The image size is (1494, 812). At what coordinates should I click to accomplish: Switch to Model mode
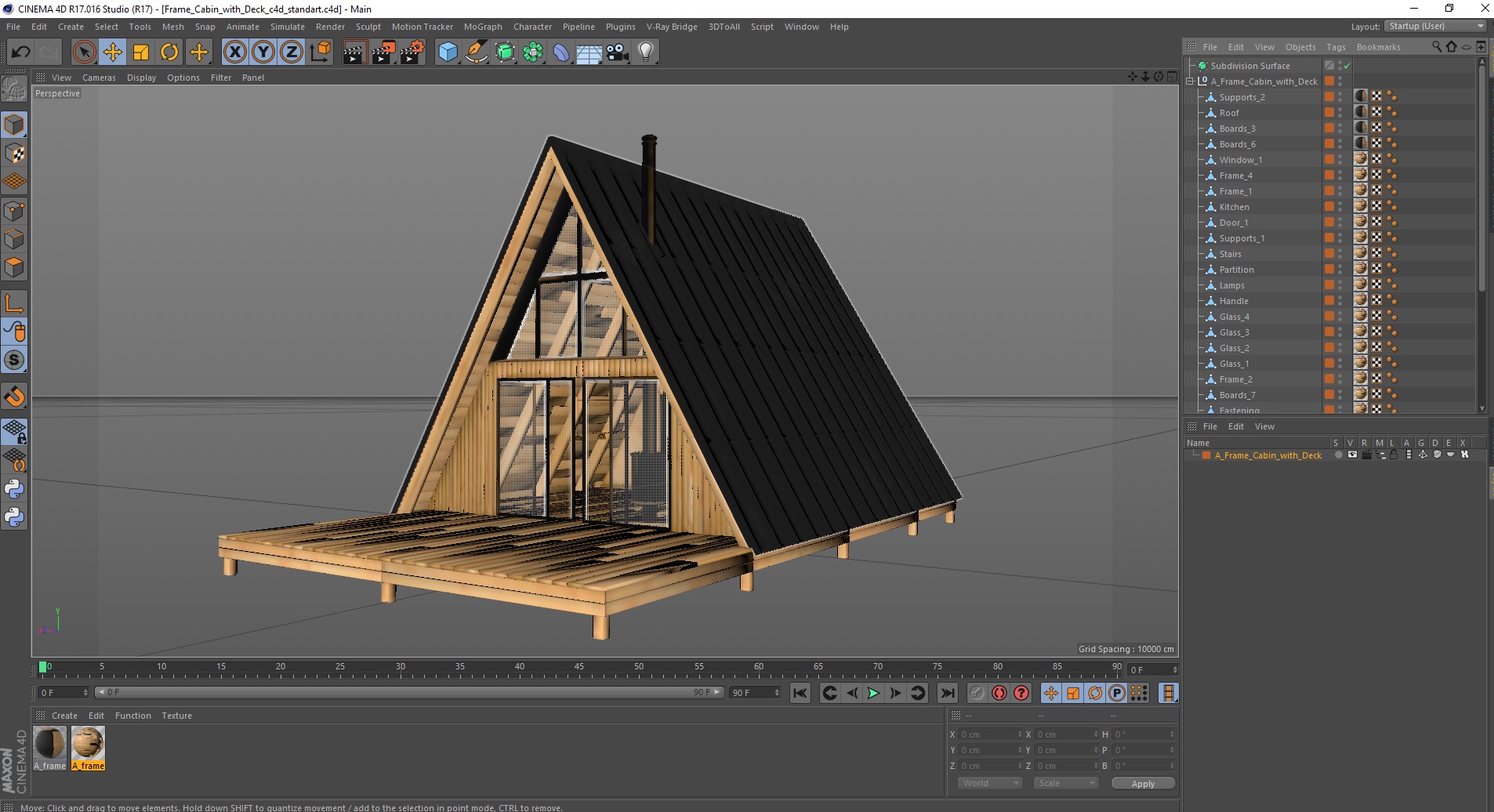pos(14,125)
